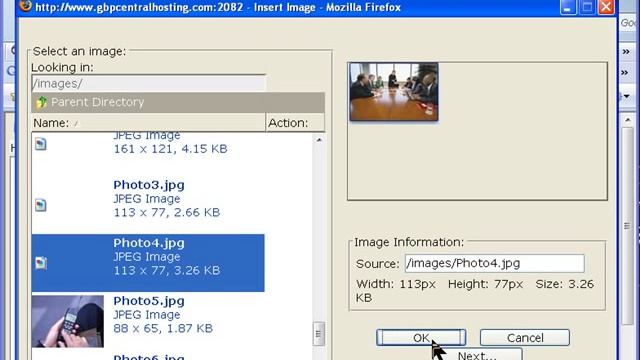Click the upper toolbar overflow chevron in background window
The width and height of the screenshot is (640, 360).
tap(626, 51)
